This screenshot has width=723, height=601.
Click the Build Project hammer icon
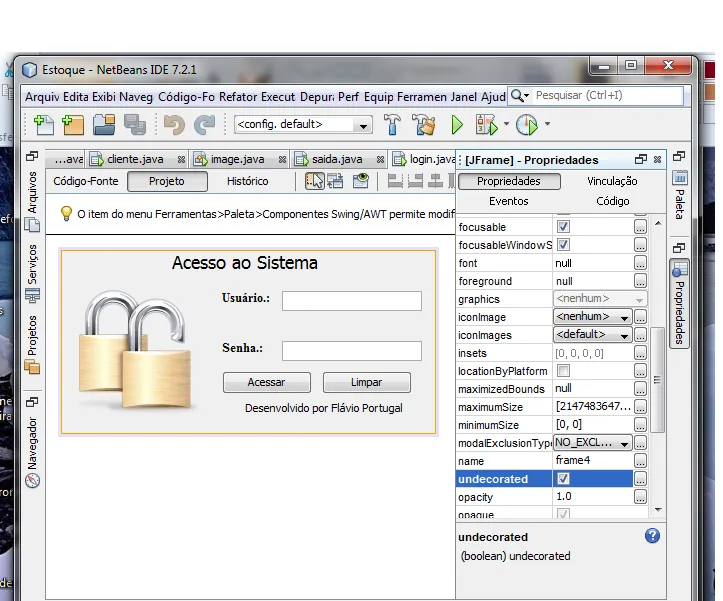[x=392, y=125]
